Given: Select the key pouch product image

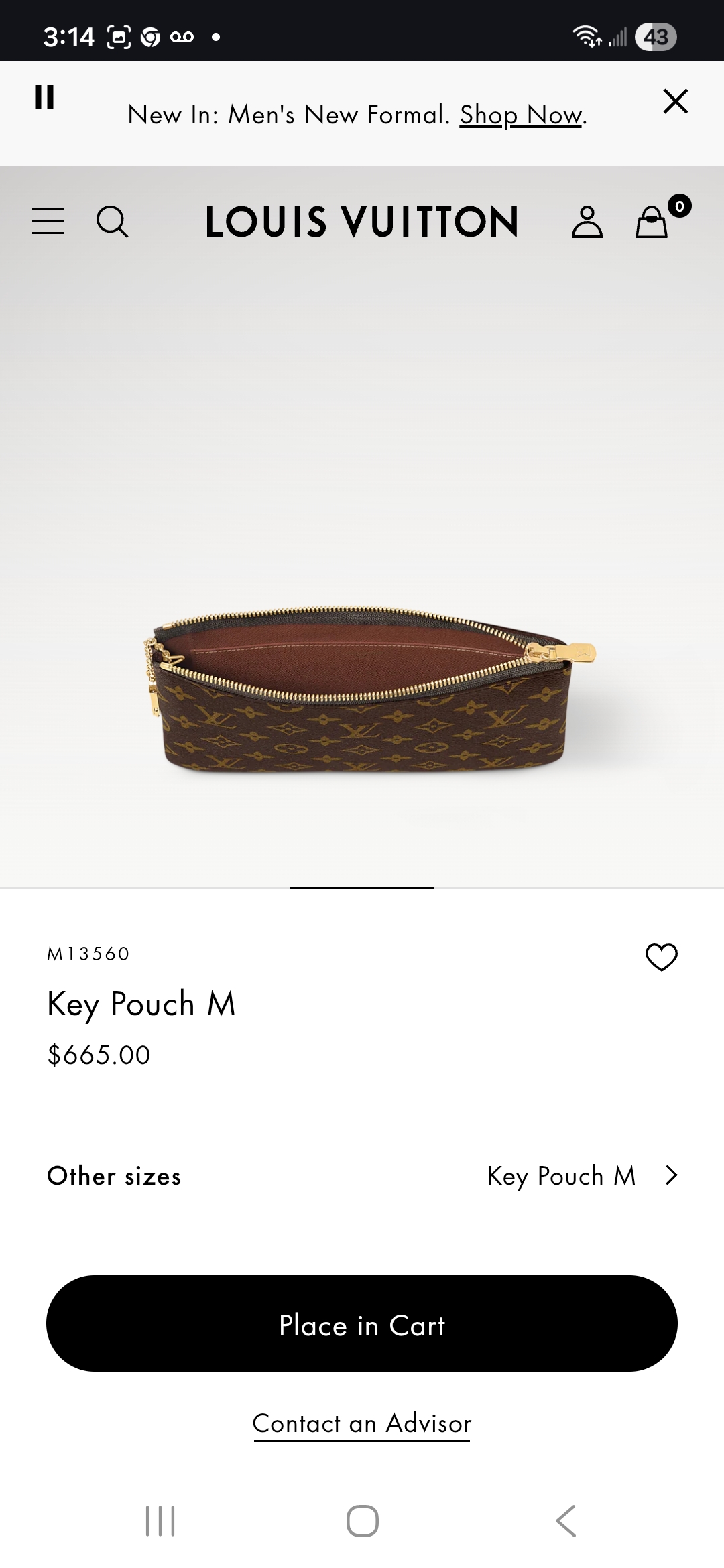Looking at the screenshot, I should coord(369,690).
